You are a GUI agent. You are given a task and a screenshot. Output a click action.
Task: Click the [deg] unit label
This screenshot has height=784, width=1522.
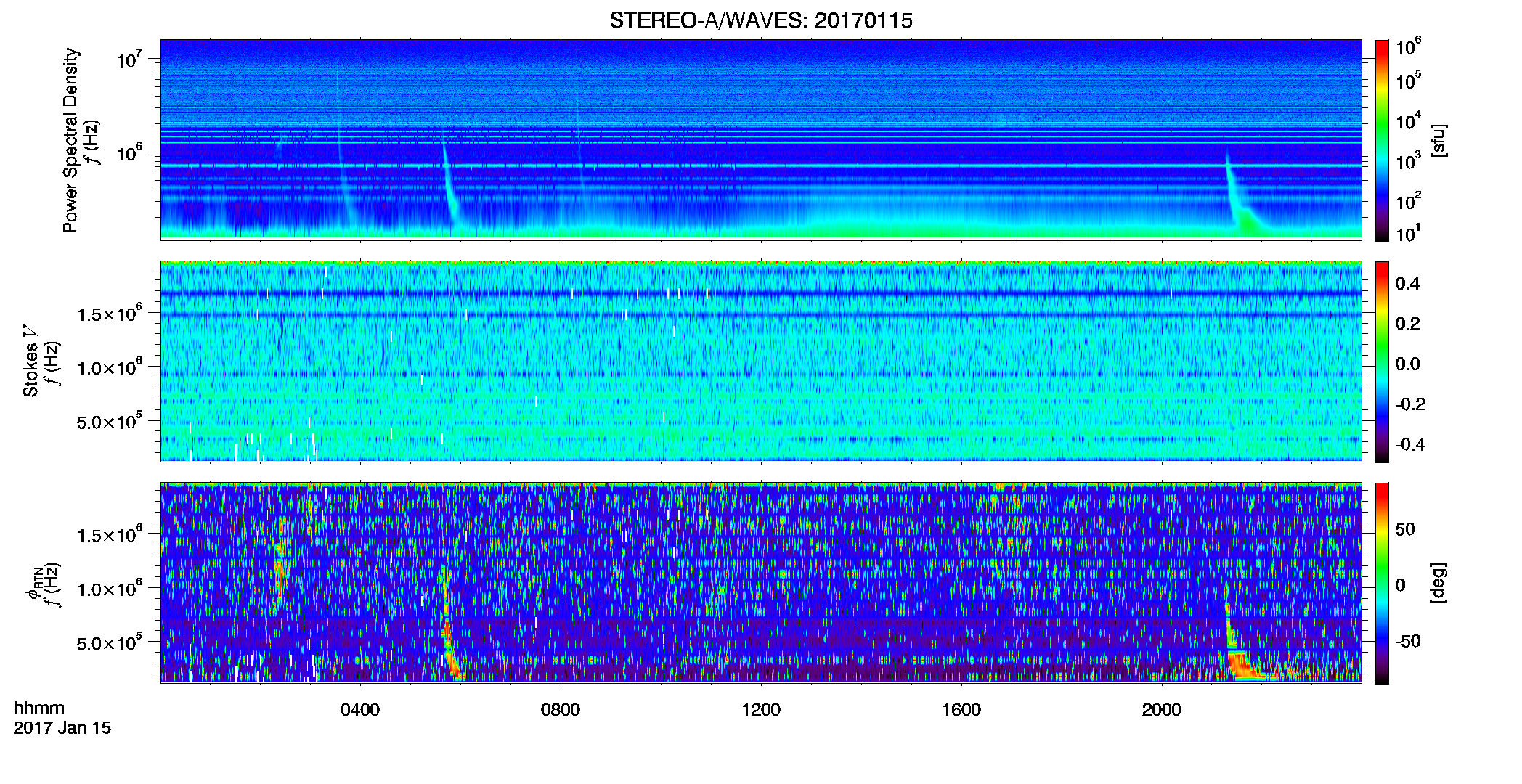click(x=1438, y=583)
